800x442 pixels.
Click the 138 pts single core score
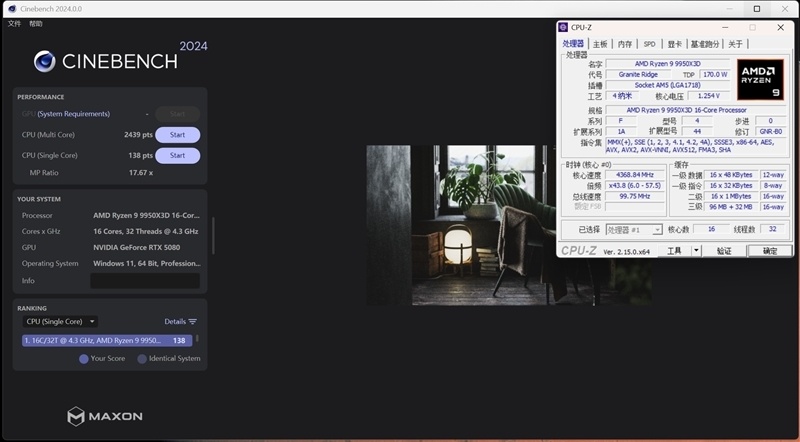click(x=140, y=155)
